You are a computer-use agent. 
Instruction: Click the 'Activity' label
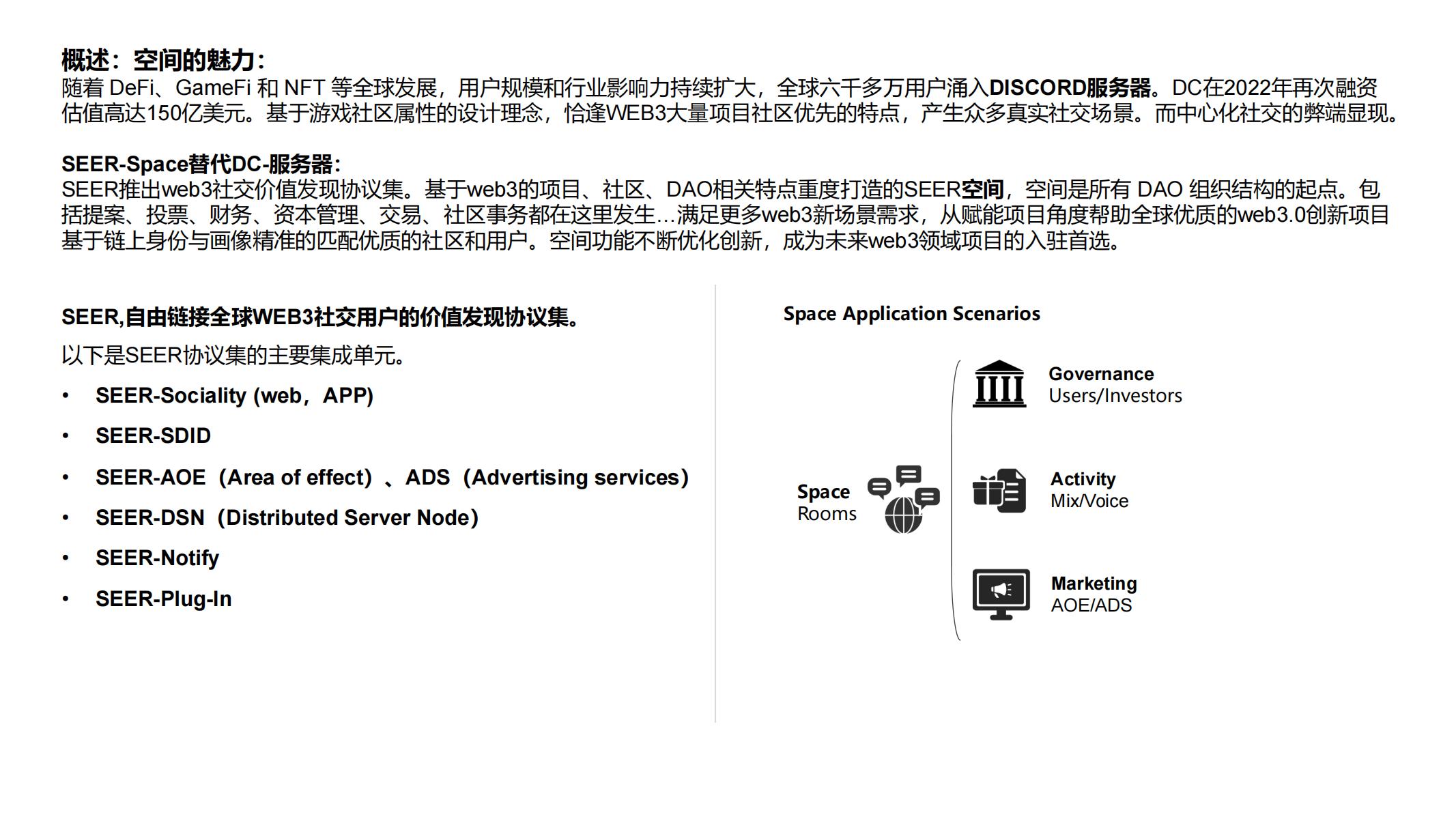pos(1083,479)
